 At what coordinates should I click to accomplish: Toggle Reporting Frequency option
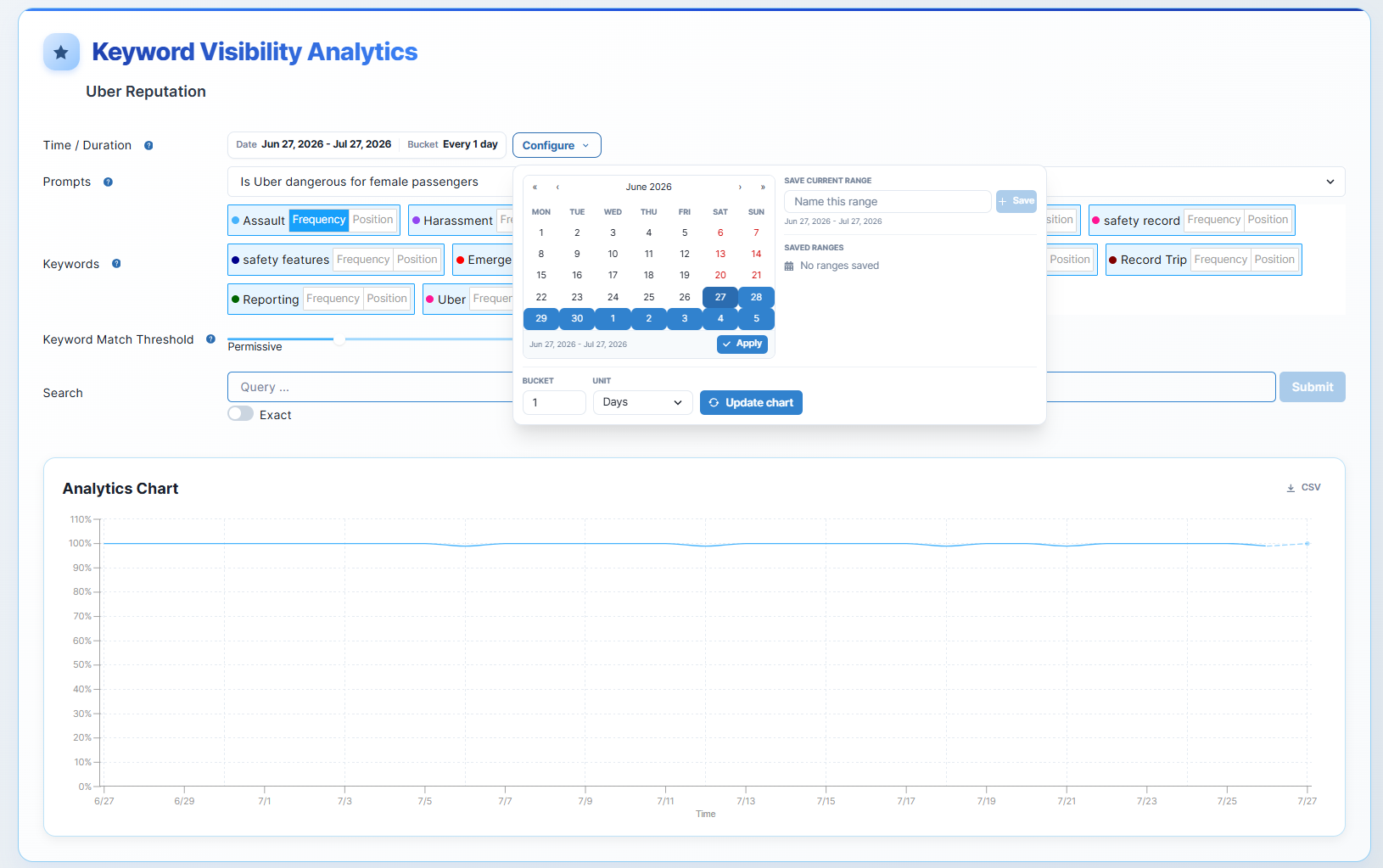click(333, 299)
